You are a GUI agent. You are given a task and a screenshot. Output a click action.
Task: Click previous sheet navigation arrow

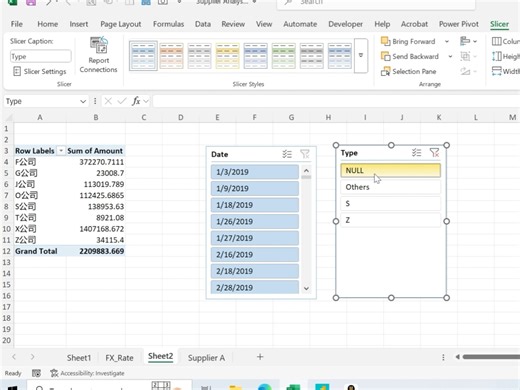[x=14, y=357]
